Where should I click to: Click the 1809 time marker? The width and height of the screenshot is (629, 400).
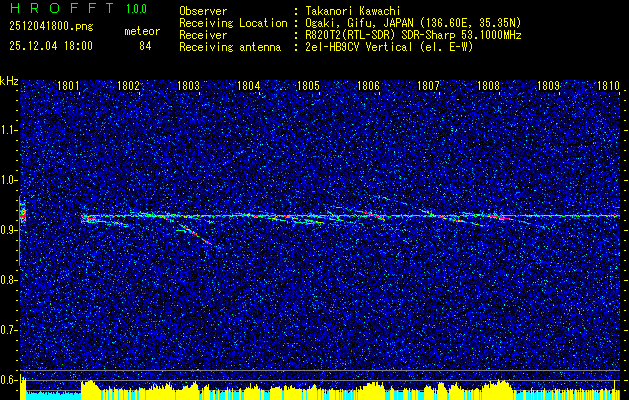click(x=548, y=85)
